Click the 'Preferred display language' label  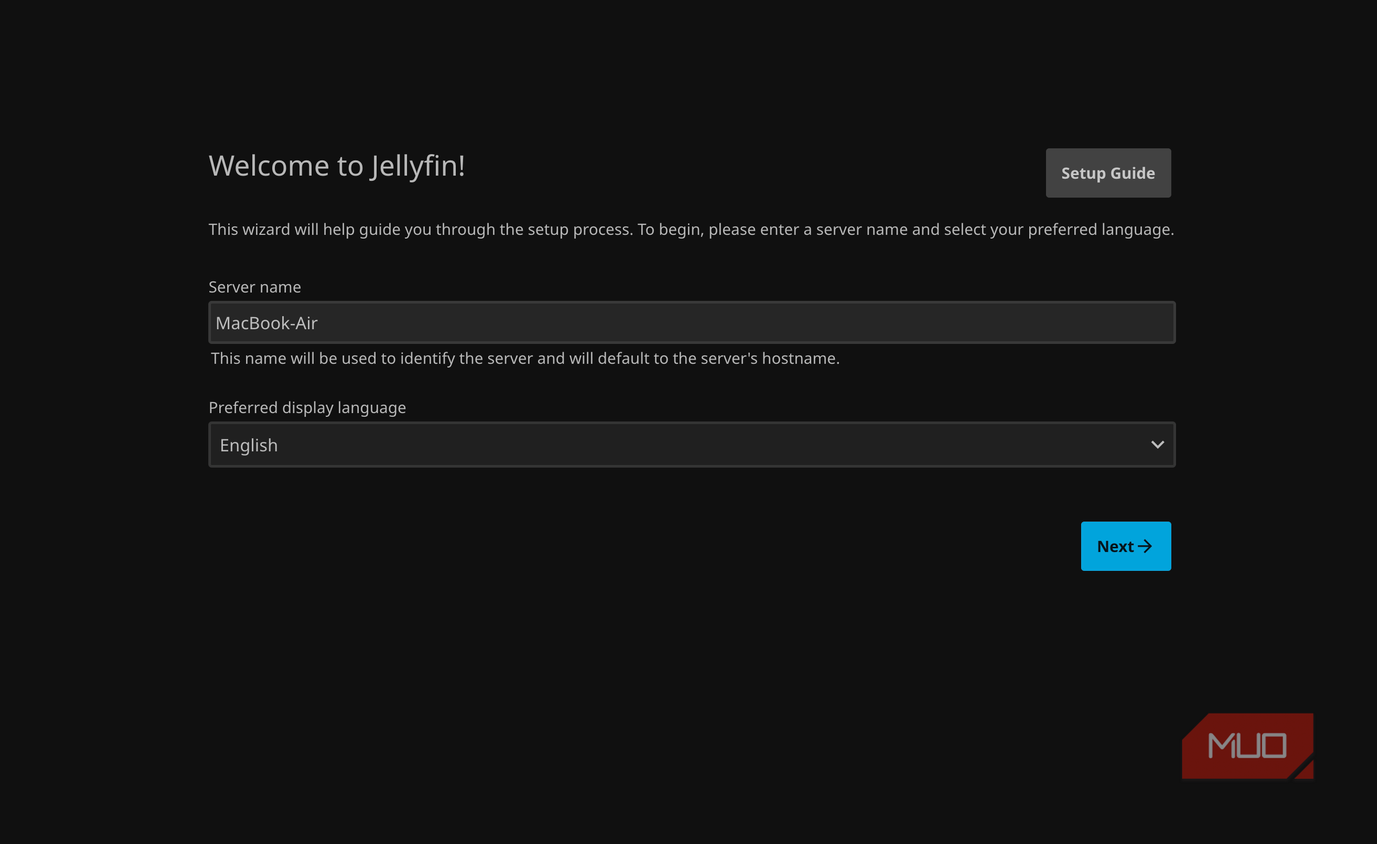pyautogui.click(x=307, y=408)
